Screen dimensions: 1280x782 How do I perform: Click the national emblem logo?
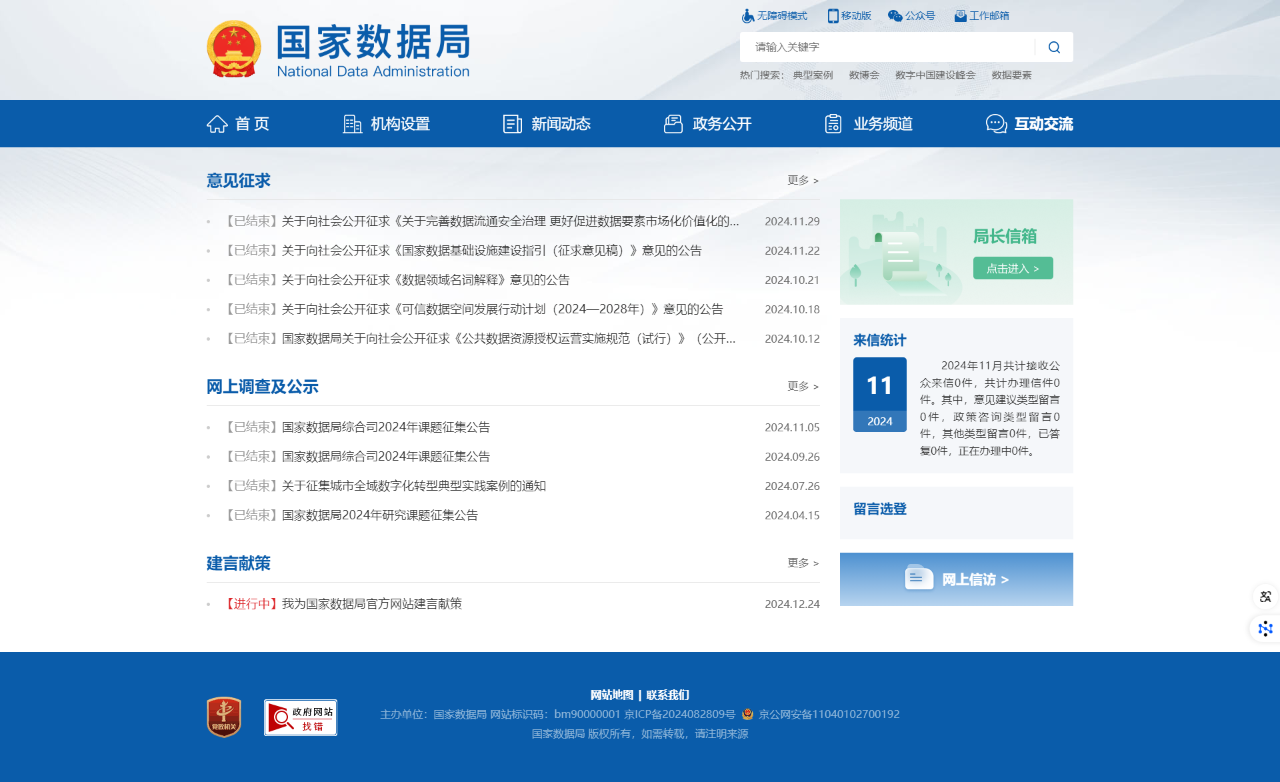coord(234,49)
